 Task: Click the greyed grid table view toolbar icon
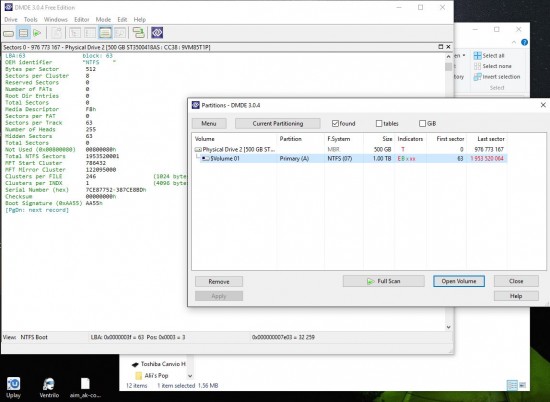pos(90,33)
